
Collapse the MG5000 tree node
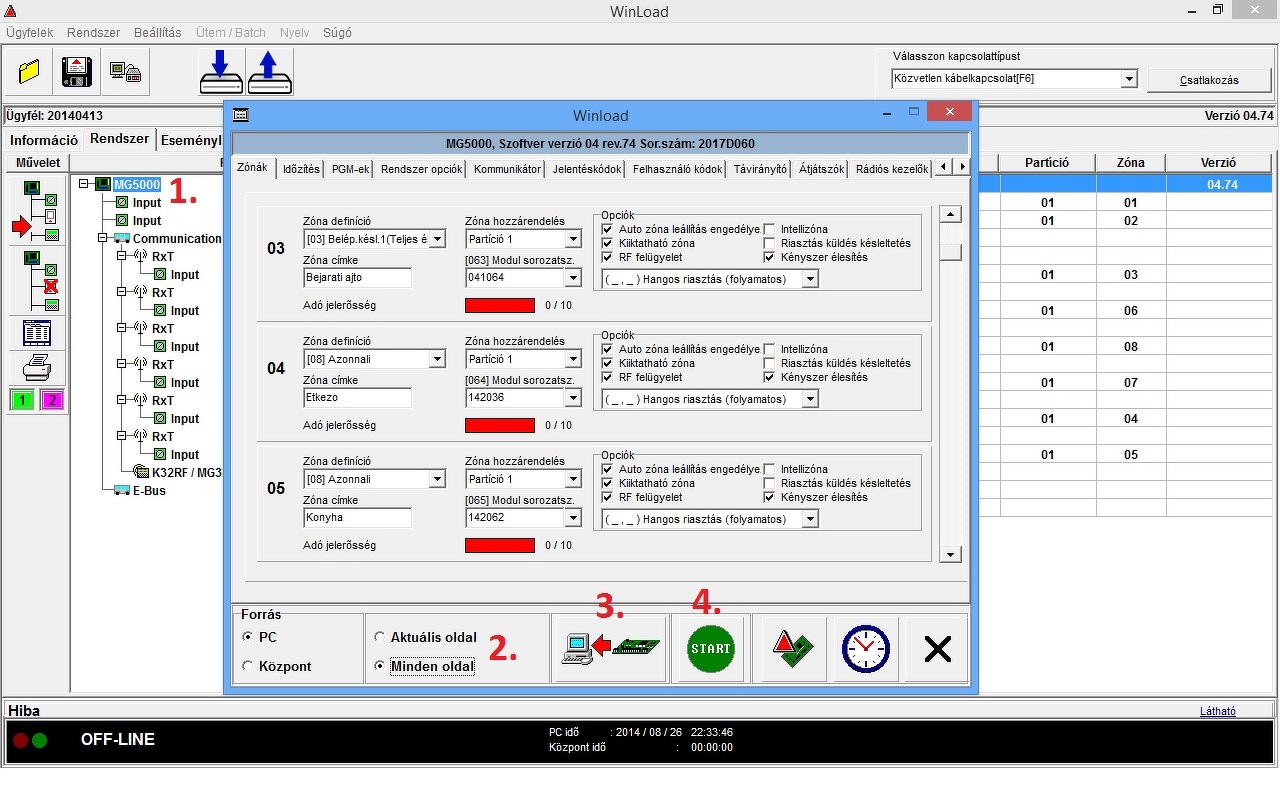(84, 184)
